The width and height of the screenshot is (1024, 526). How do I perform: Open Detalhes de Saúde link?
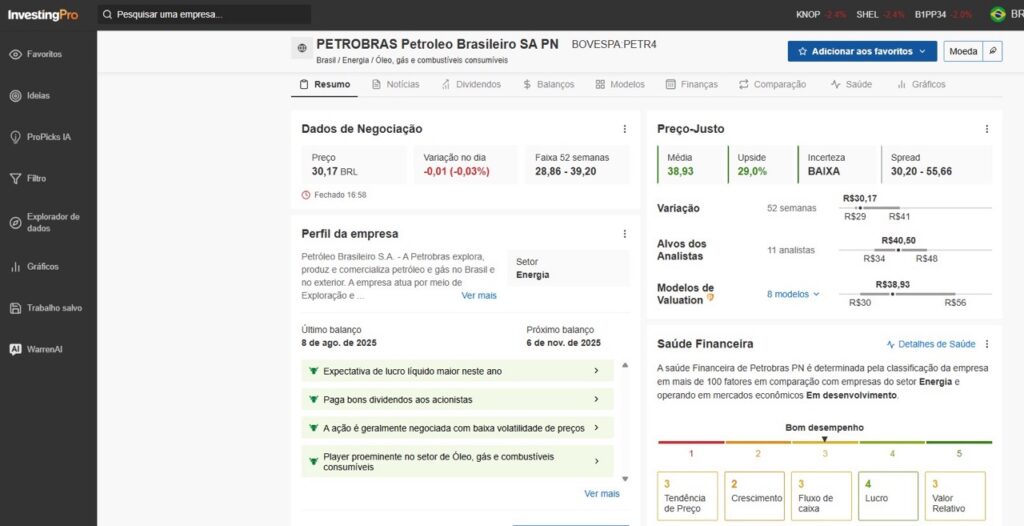coord(936,344)
